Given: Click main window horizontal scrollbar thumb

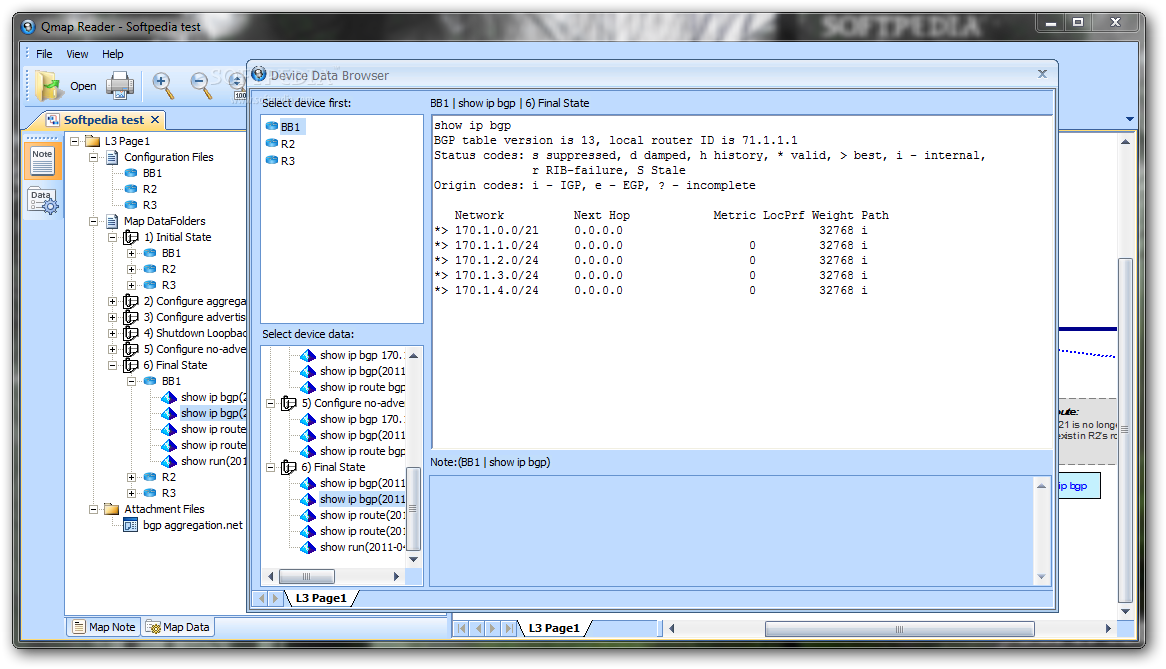Looking at the screenshot, I should 899,629.
